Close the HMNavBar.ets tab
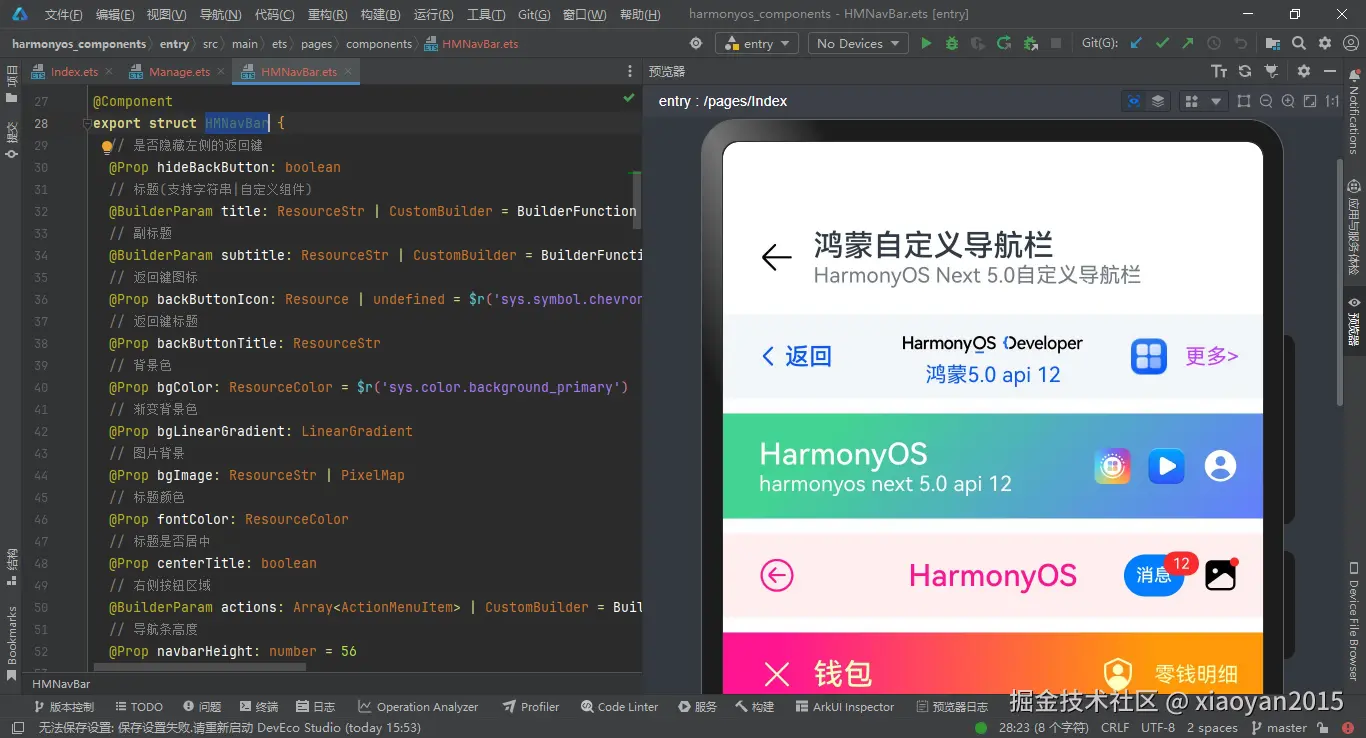Screen dimensions: 1366x738 (x=348, y=72)
